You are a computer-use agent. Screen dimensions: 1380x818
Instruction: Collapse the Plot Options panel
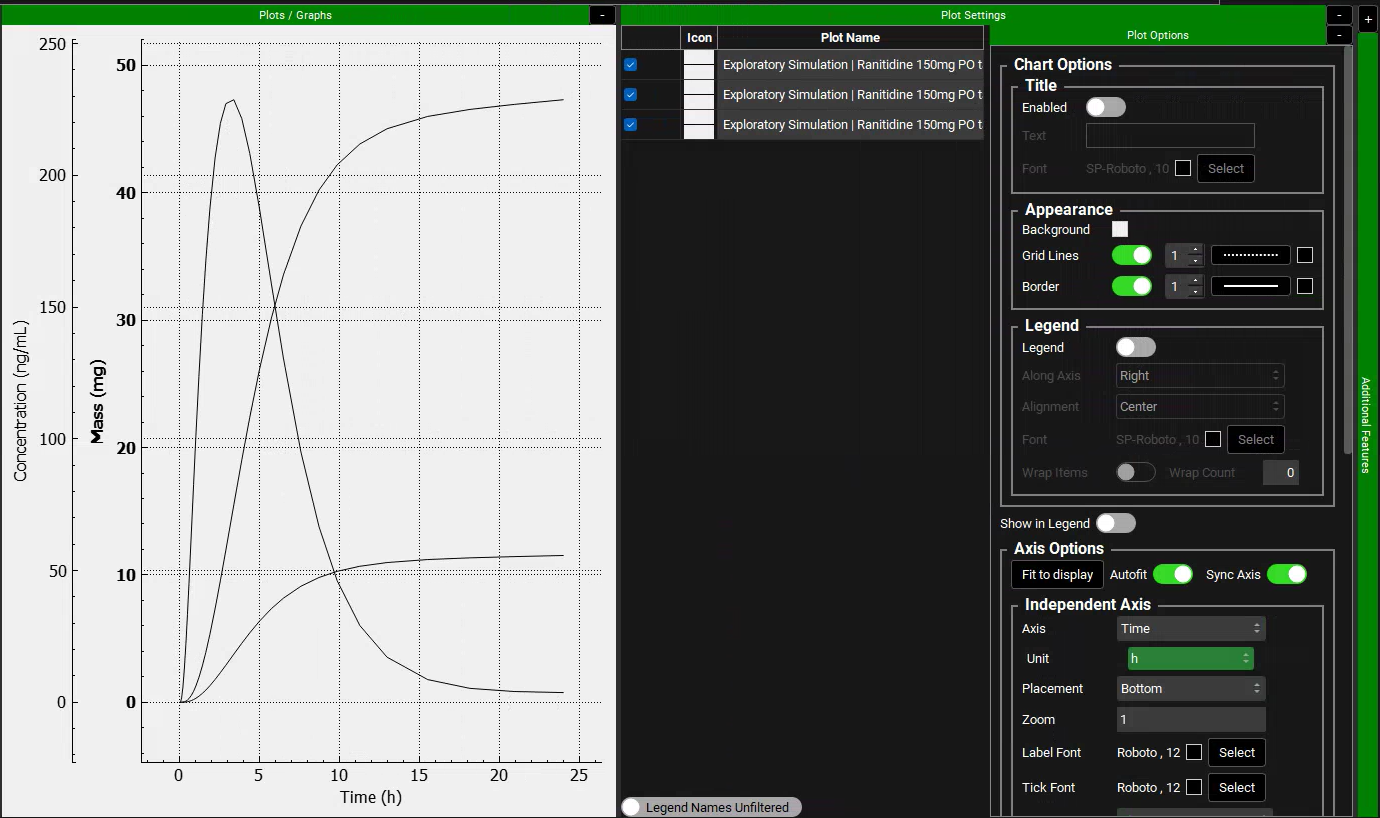coord(1339,35)
